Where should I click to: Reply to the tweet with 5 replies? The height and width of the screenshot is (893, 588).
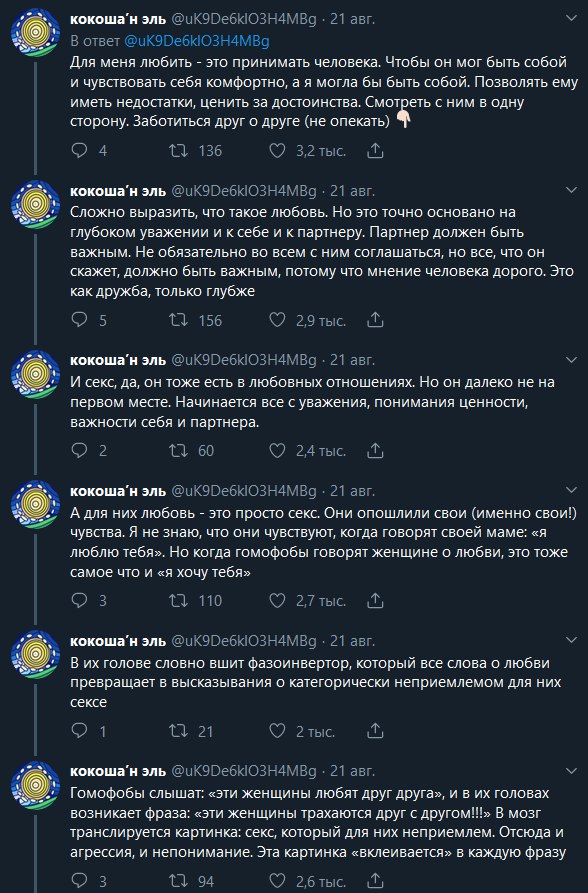pos(79,320)
